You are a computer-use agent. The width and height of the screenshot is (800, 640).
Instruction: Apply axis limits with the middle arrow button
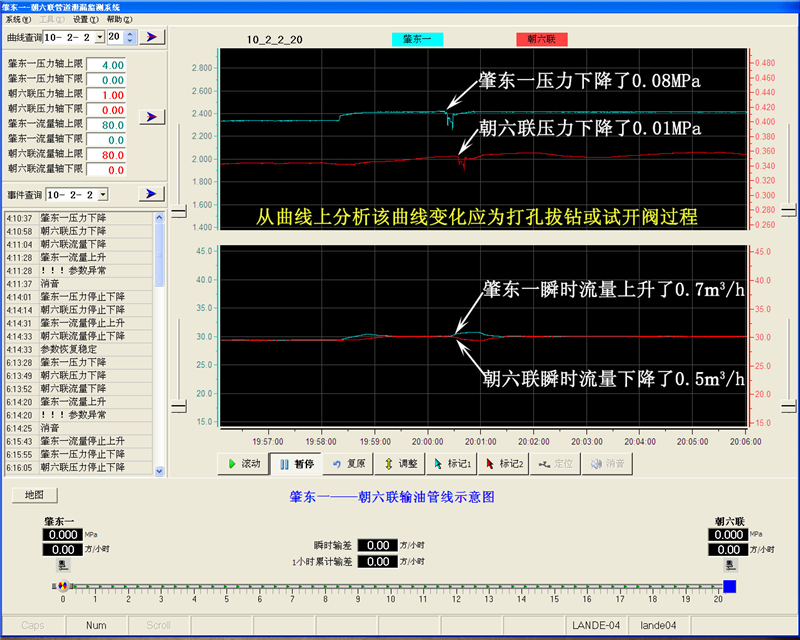[x=151, y=117]
